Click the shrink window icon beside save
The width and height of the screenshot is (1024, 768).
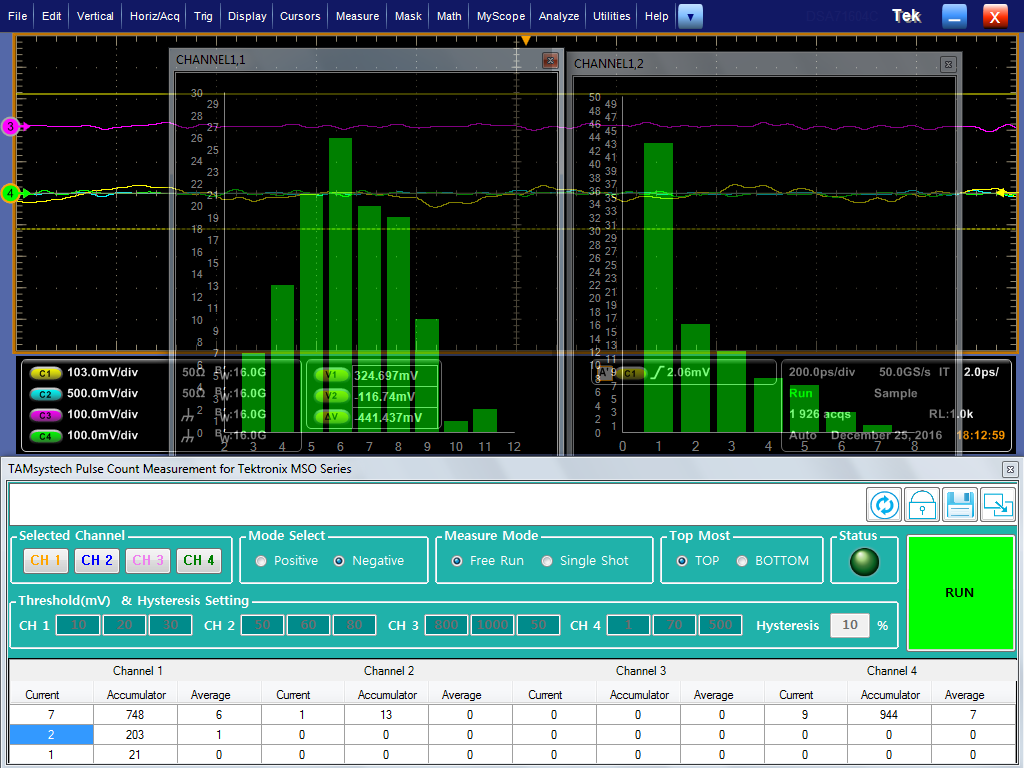click(998, 505)
